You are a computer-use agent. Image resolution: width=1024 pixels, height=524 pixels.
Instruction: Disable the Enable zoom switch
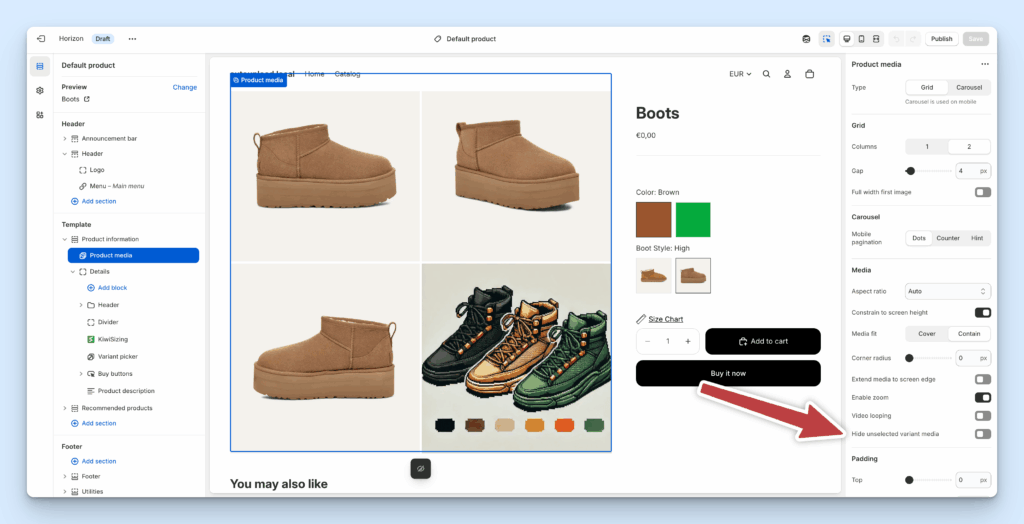[982, 397]
